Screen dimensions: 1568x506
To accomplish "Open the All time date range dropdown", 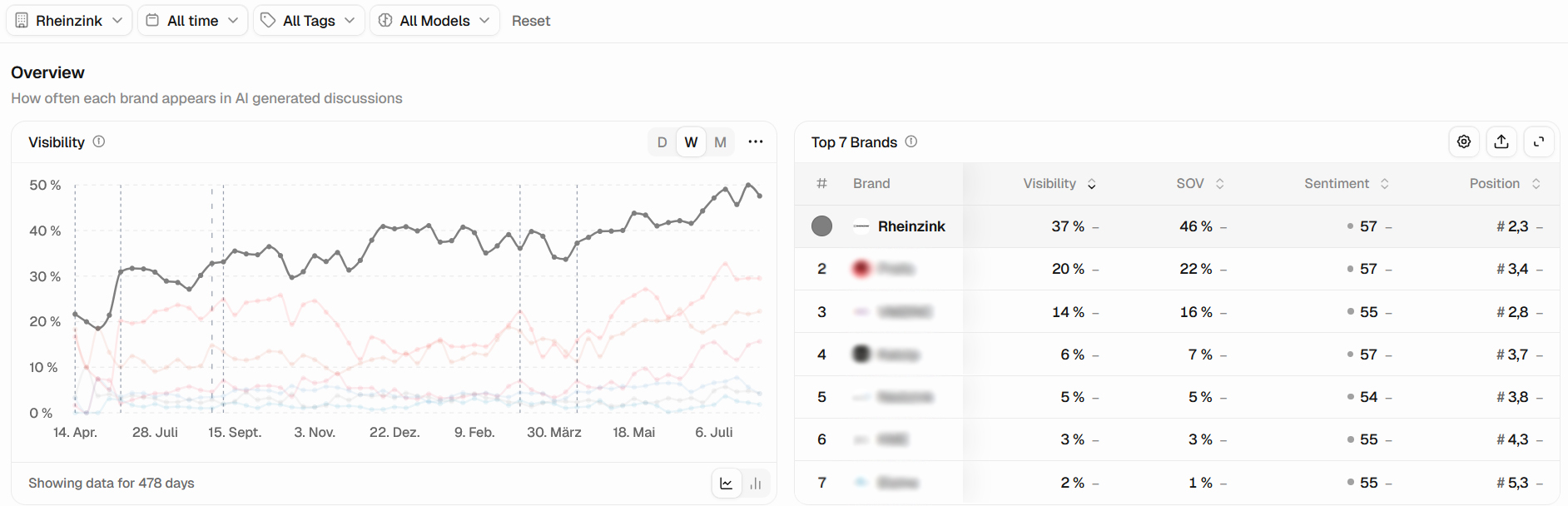I will [193, 21].
